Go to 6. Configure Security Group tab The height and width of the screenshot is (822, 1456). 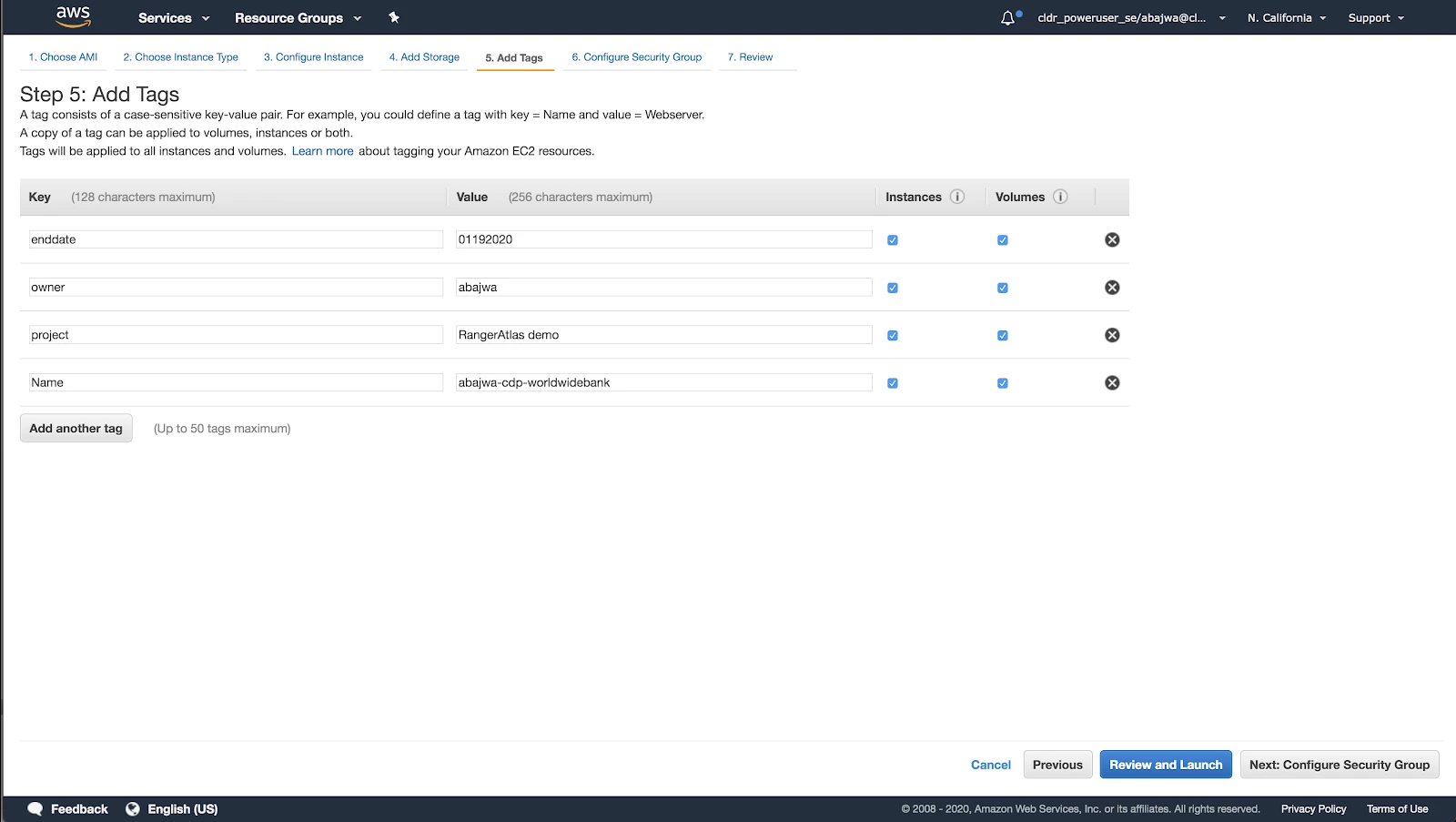(x=637, y=56)
